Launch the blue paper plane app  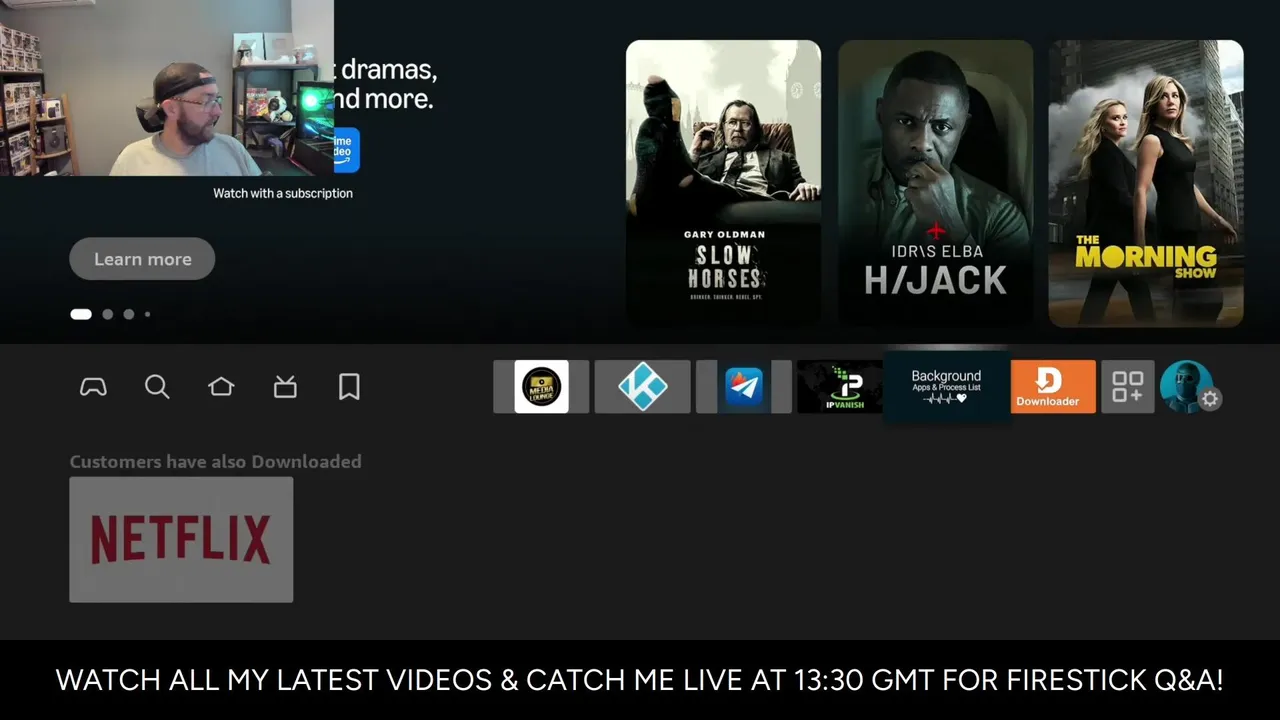(x=743, y=387)
